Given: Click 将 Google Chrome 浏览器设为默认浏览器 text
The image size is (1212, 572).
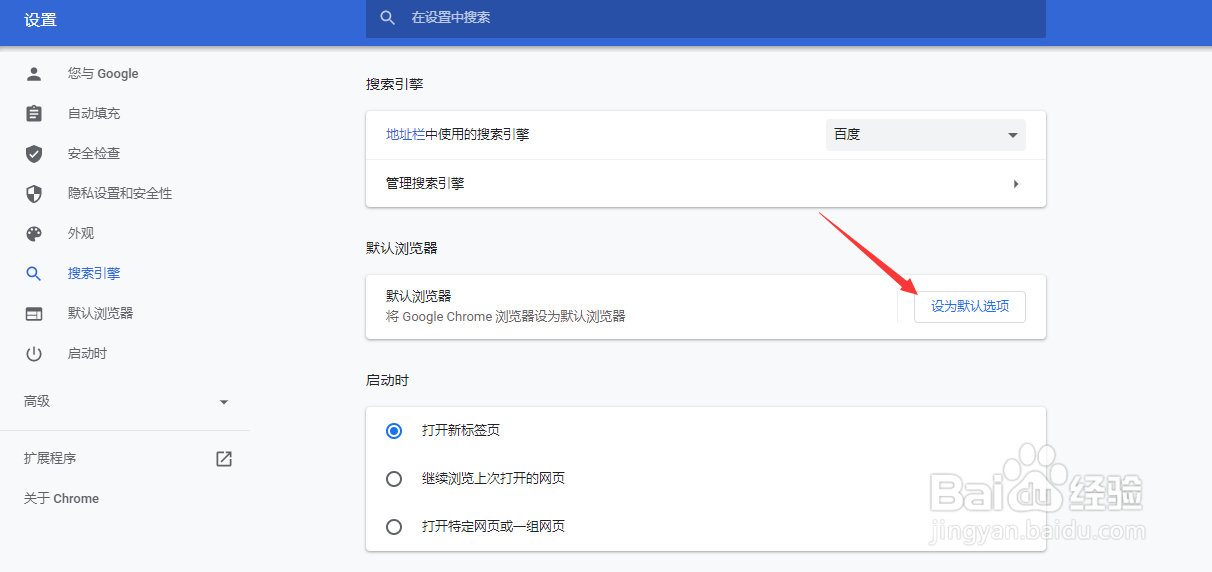Looking at the screenshot, I should pyautogui.click(x=506, y=316).
